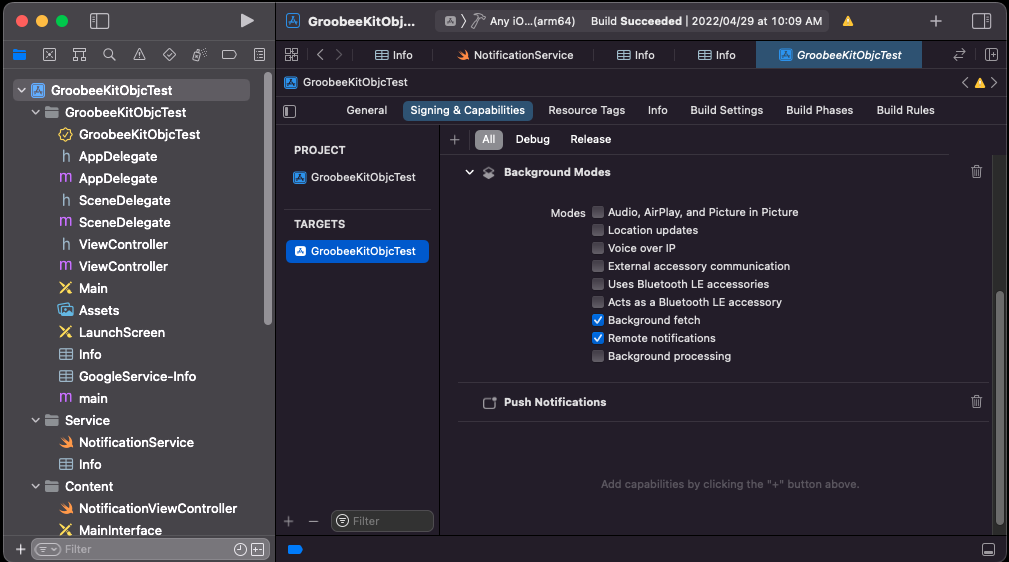
Task: Open NotificationViewController file
Action: point(158,509)
